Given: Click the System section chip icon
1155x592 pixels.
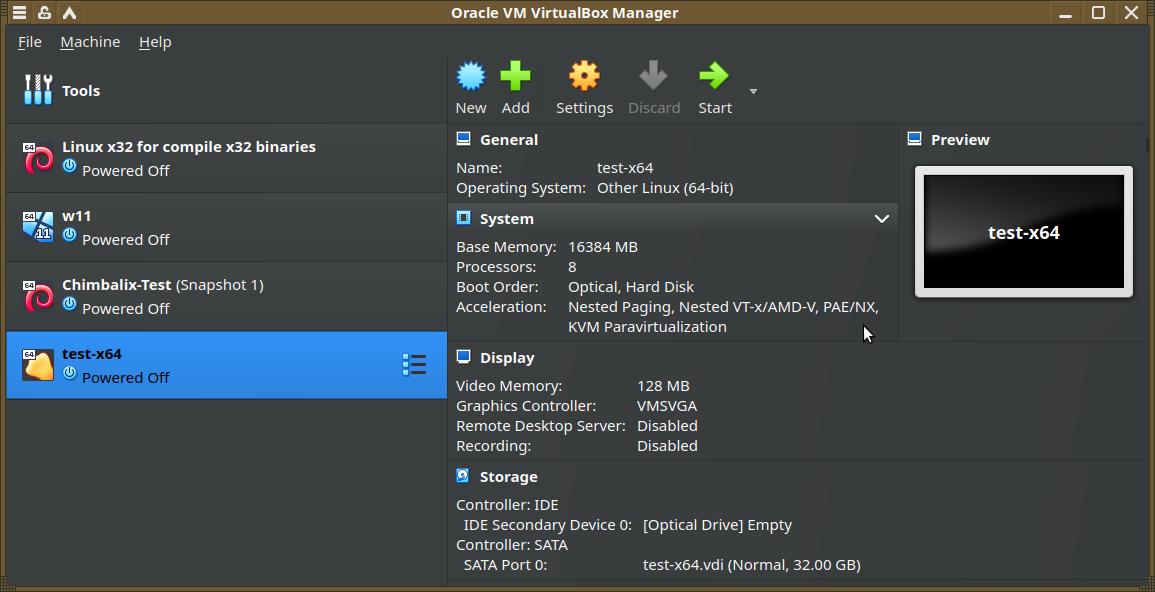Looking at the screenshot, I should click(x=463, y=218).
